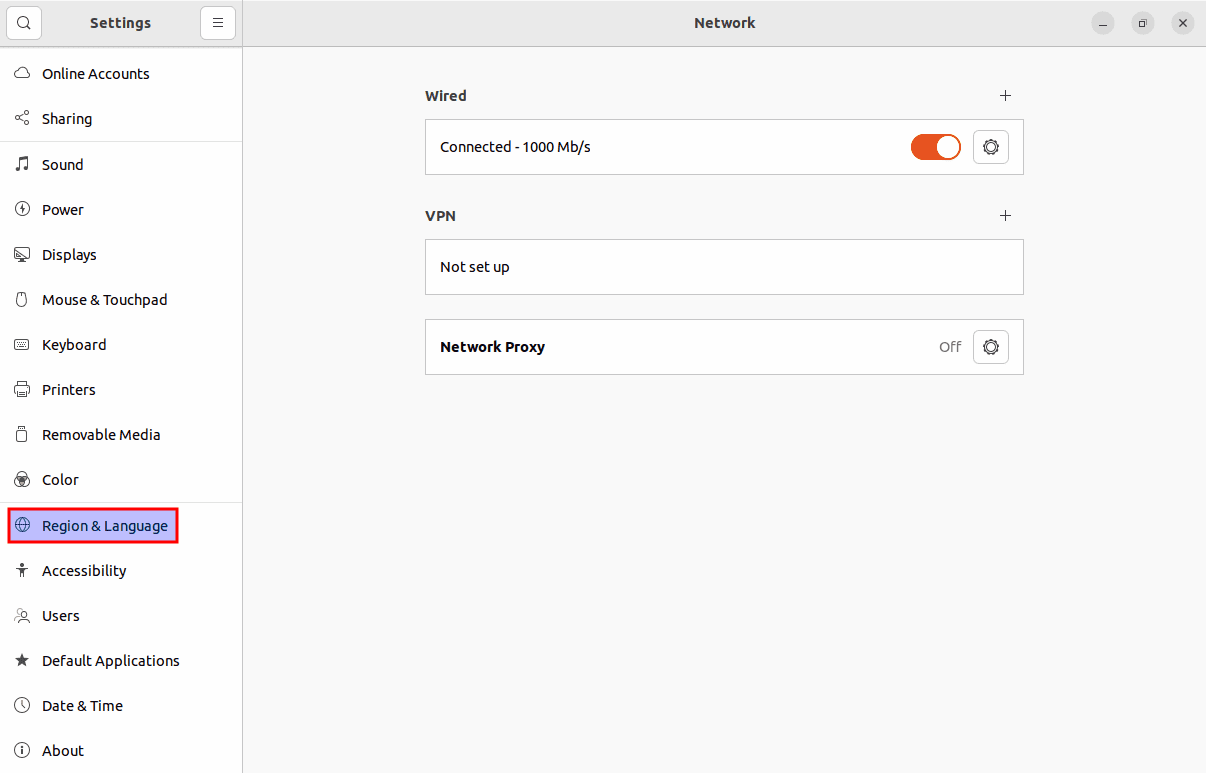Click the search icon in Settings header
This screenshot has height=773, width=1206.
pos(24,23)
